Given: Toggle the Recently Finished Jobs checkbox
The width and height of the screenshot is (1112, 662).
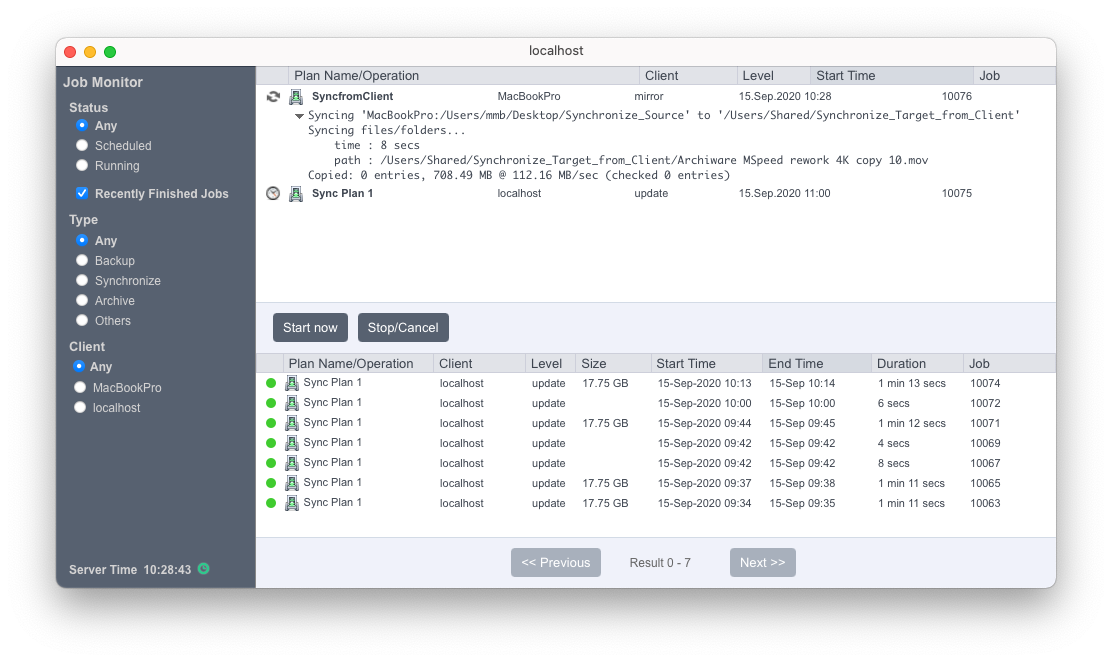Looking at the screenshot, I should pos(82,193).
